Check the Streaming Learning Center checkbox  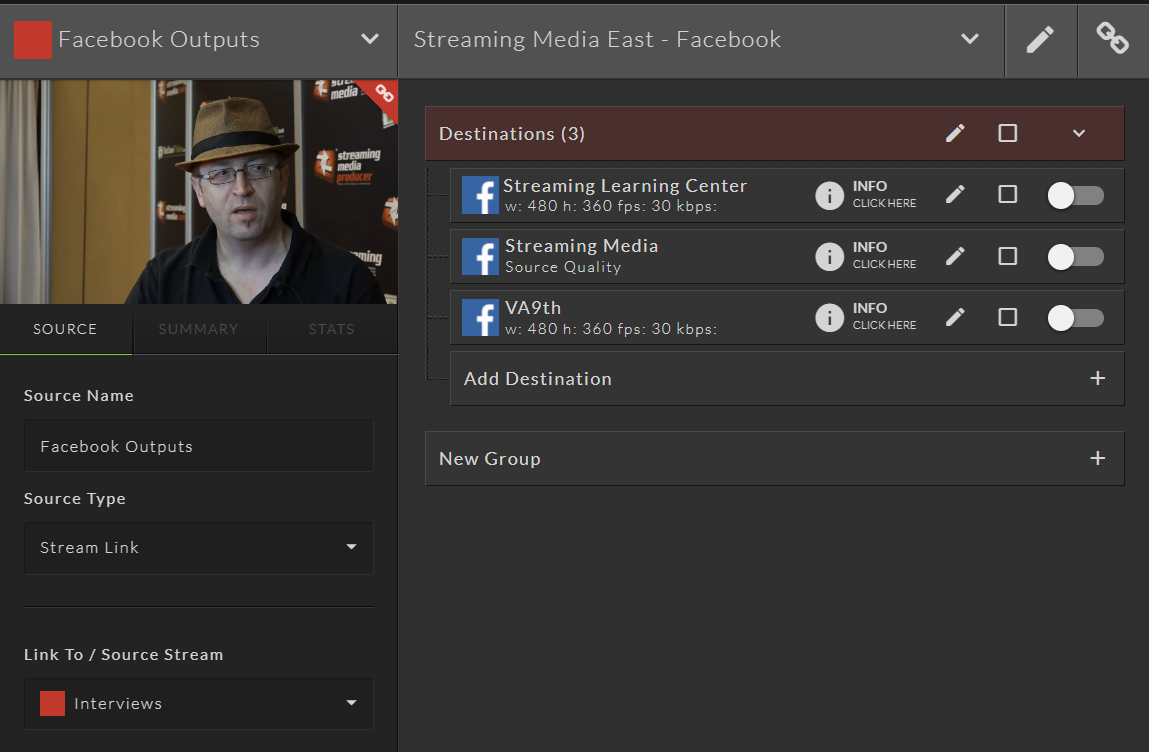coord(1008,194)
